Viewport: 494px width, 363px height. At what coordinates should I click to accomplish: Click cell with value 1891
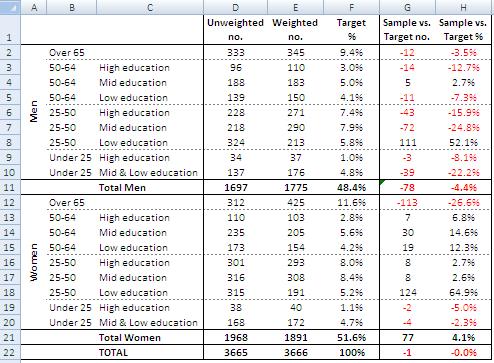[x=295, y=337]
